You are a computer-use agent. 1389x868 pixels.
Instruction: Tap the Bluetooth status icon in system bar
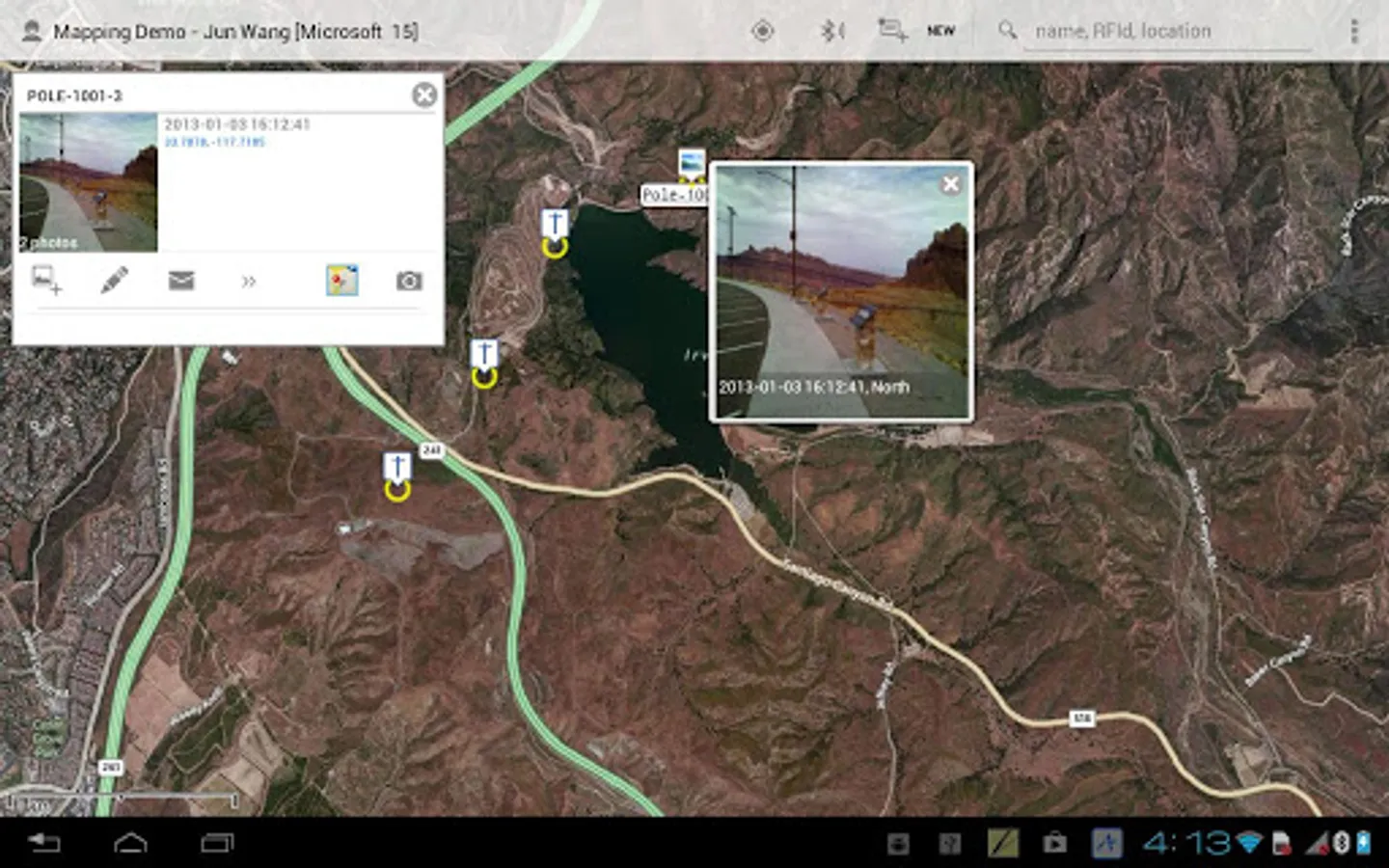(x=1340, y=843)
